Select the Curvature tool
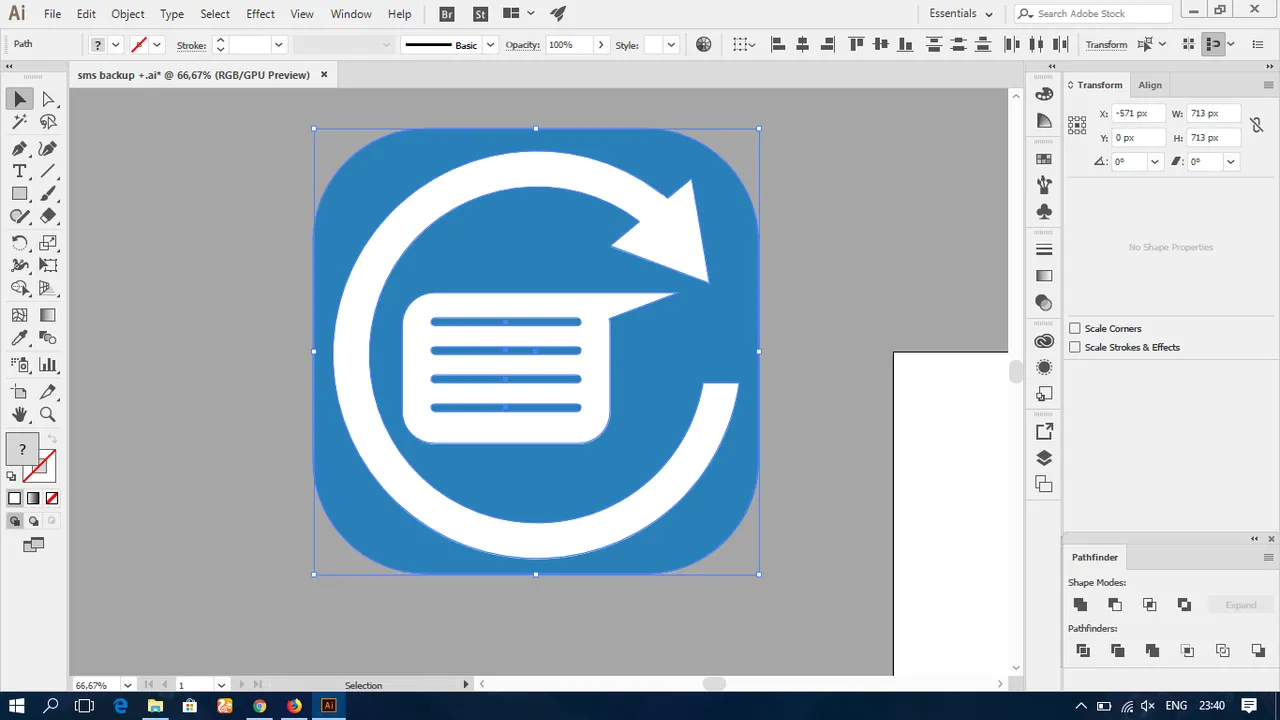Viewport: 1280px width, 720px height. [48, 148]
